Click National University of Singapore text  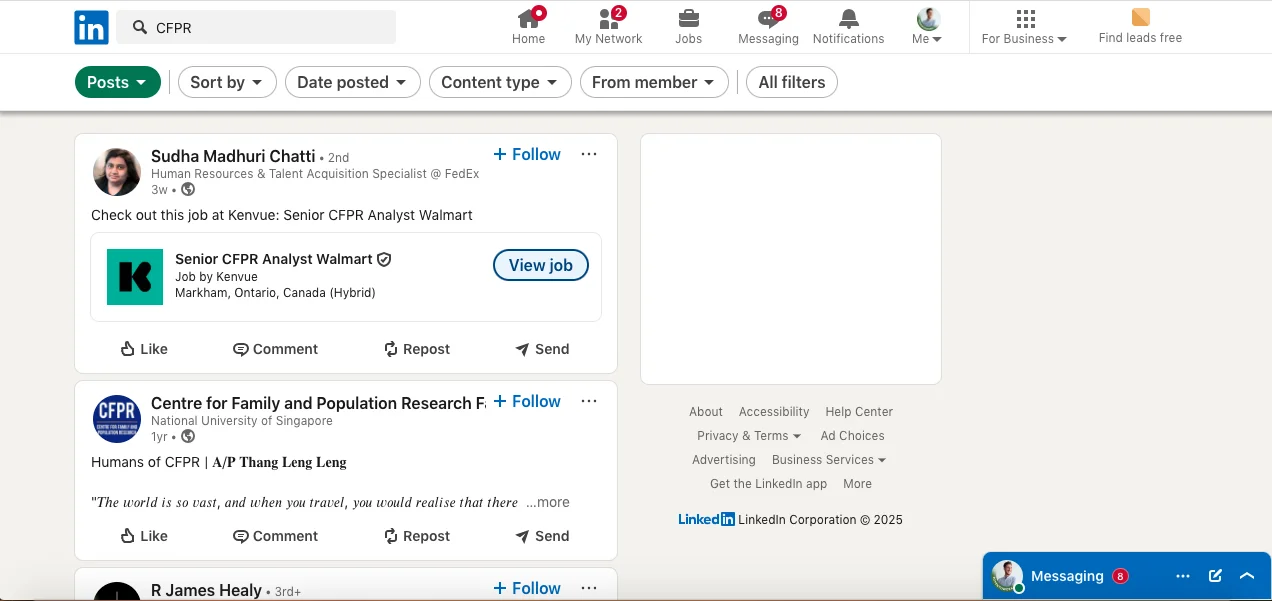[x=242, y=421]
